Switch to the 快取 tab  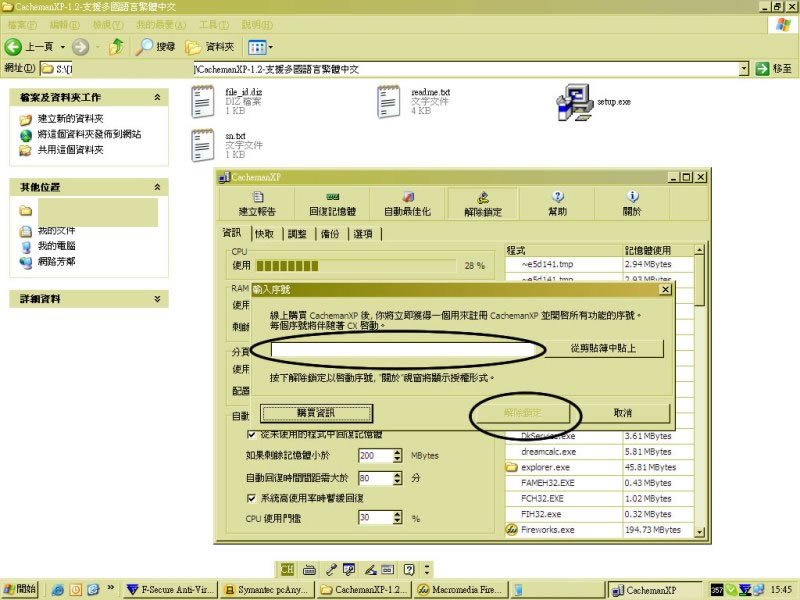coord(264,234)
